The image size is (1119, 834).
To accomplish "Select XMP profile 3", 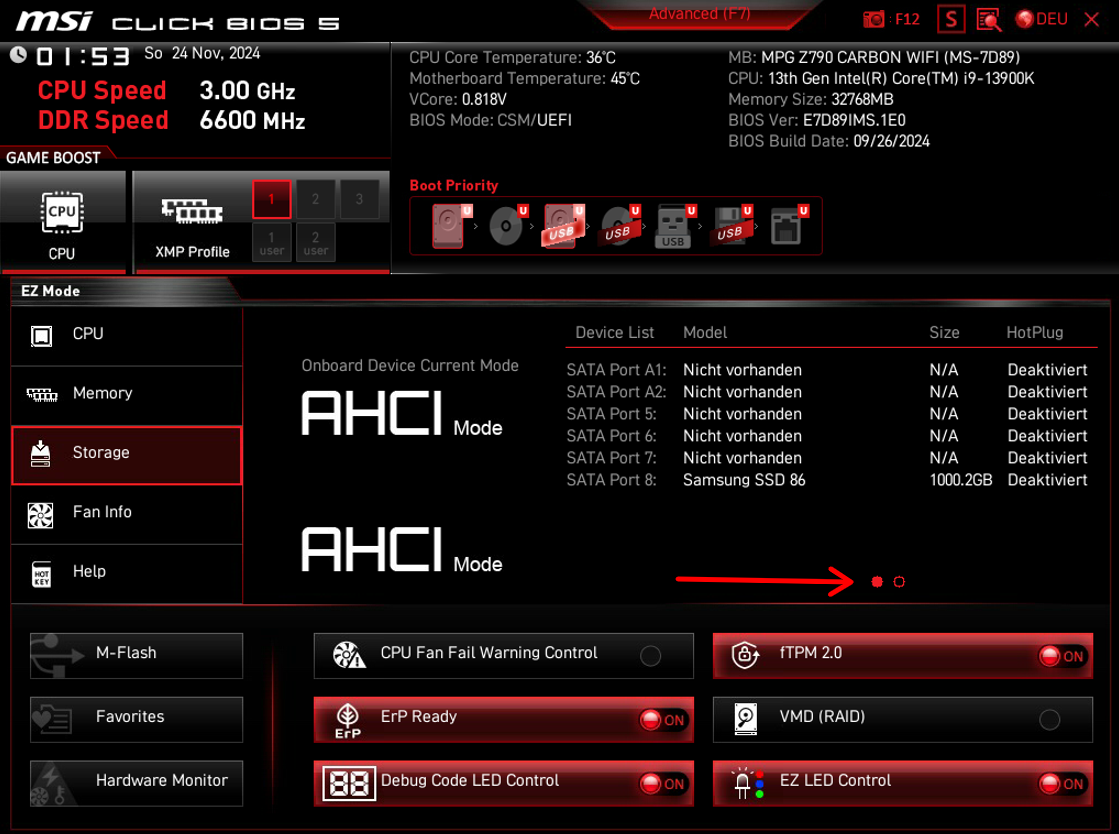I will (x=359, y=199).
